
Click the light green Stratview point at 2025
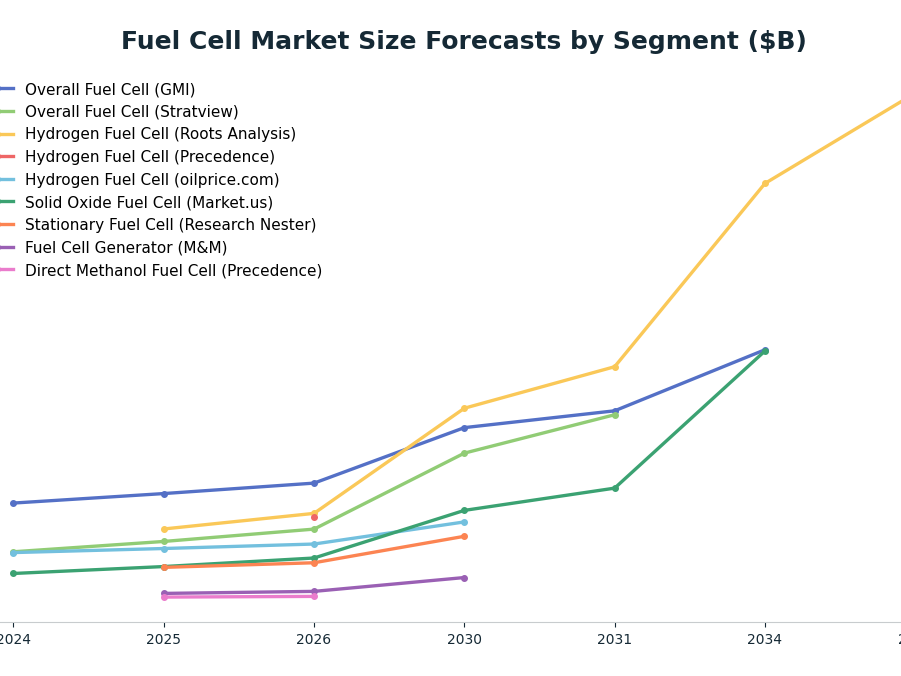pyautogui.click(x=164, y=541)
